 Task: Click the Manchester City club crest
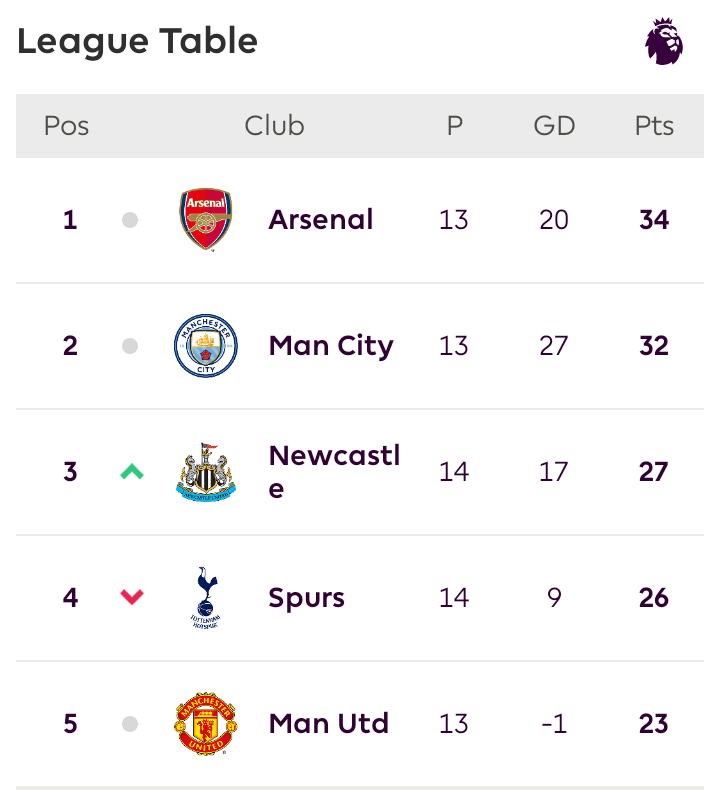pos(206,346)
